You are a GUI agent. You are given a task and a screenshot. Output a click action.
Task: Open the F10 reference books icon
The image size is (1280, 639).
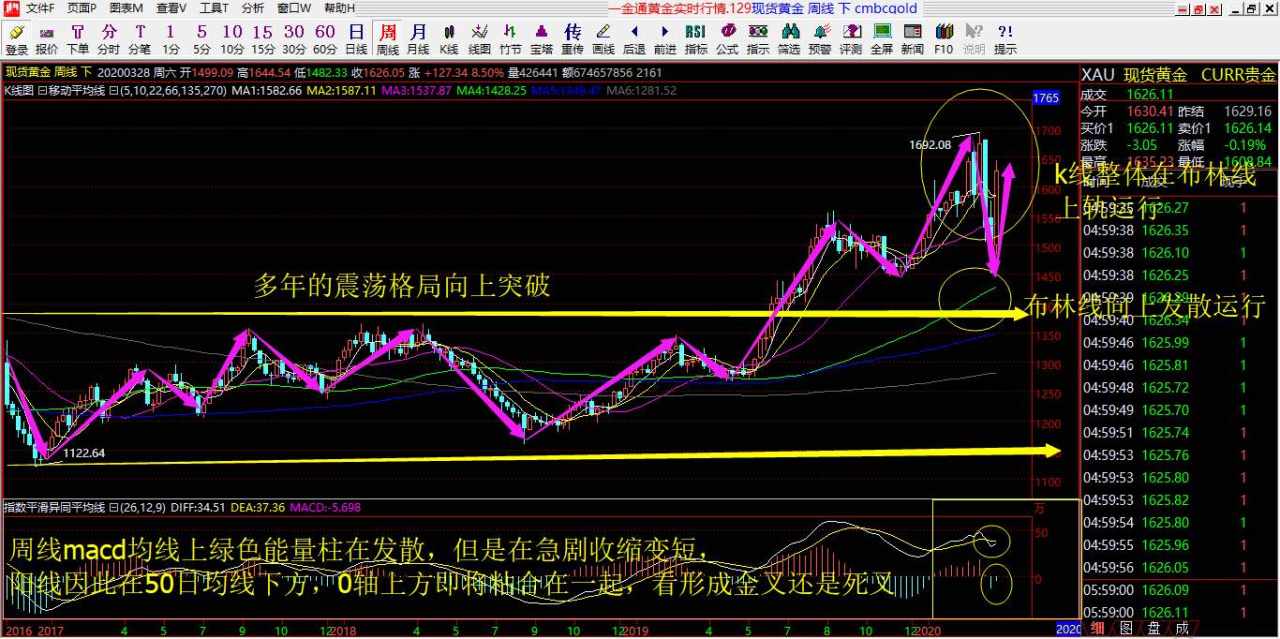[x=943, y=39]
